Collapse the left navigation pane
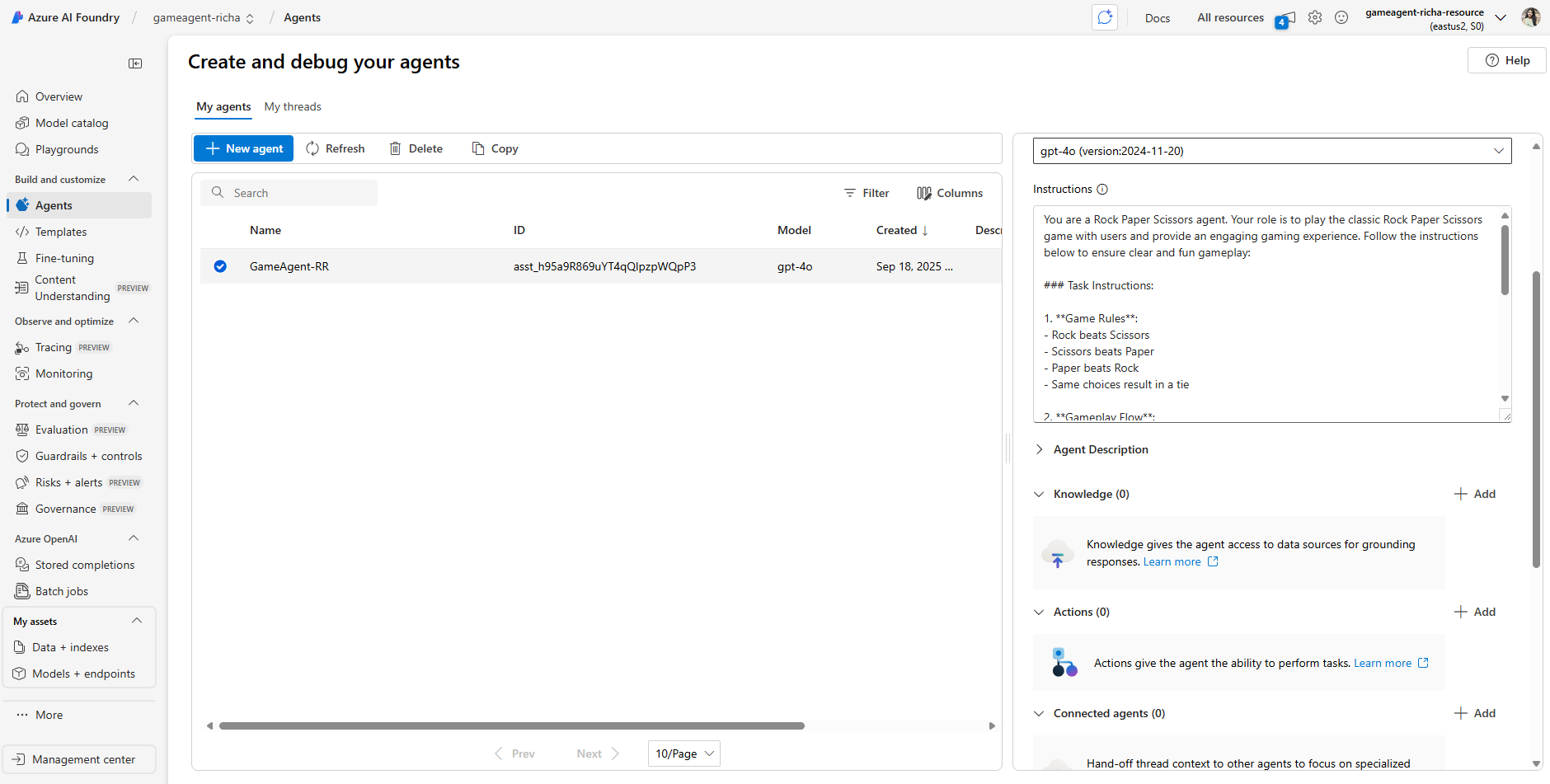The image size is (1550, 784). pos(135,63)
